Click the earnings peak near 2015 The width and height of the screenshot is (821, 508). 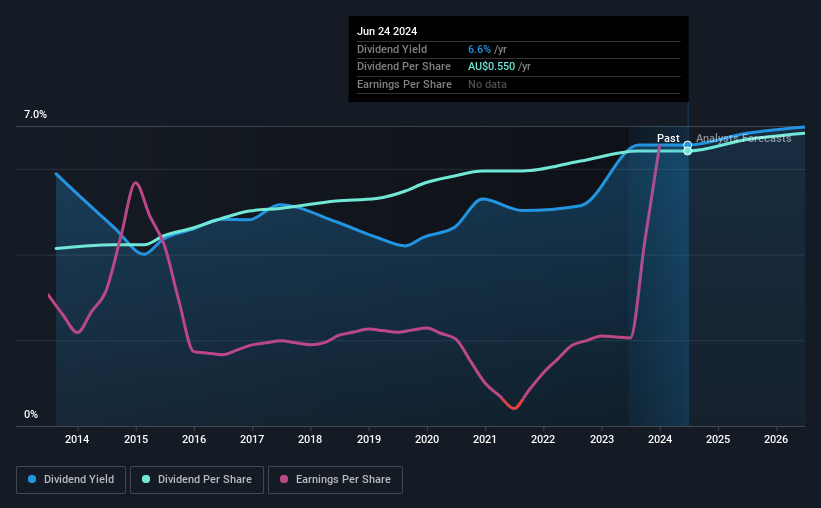coord(136,183)
